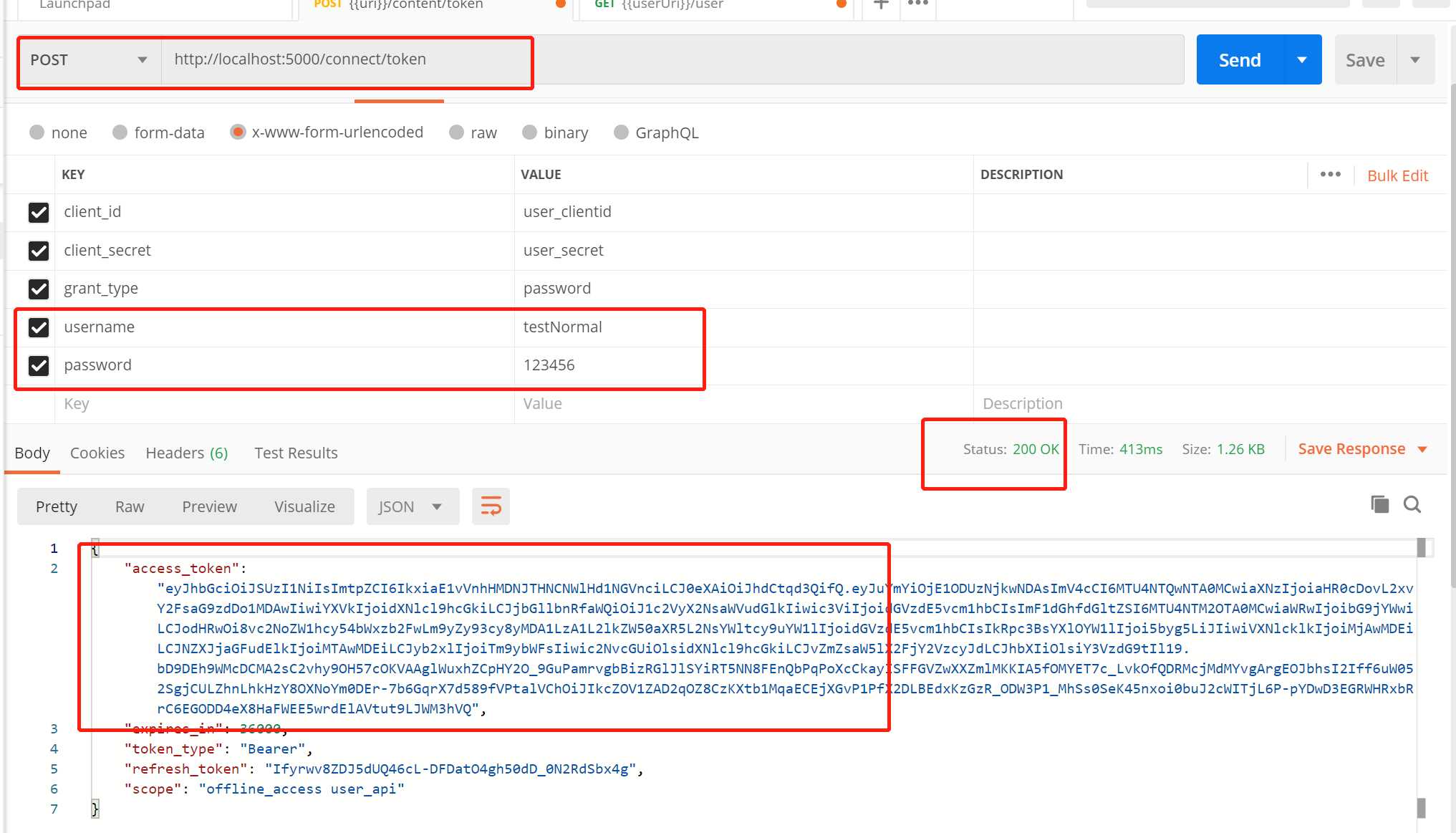Click the request URL field

point(672,59)
